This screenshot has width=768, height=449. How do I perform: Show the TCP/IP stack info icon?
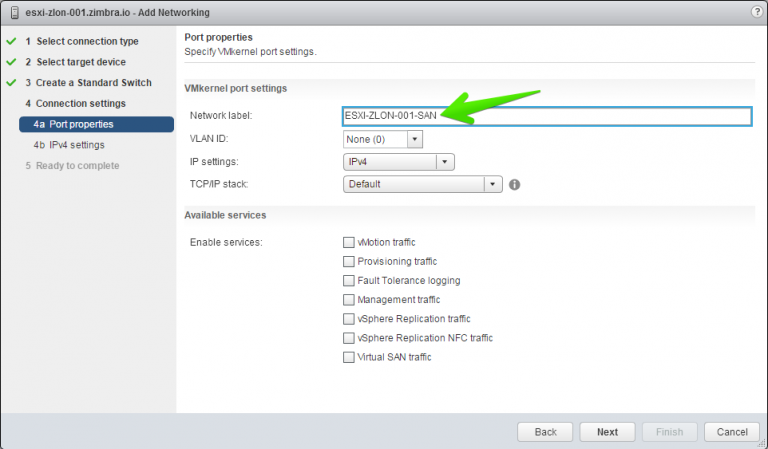tap(514, 185)
